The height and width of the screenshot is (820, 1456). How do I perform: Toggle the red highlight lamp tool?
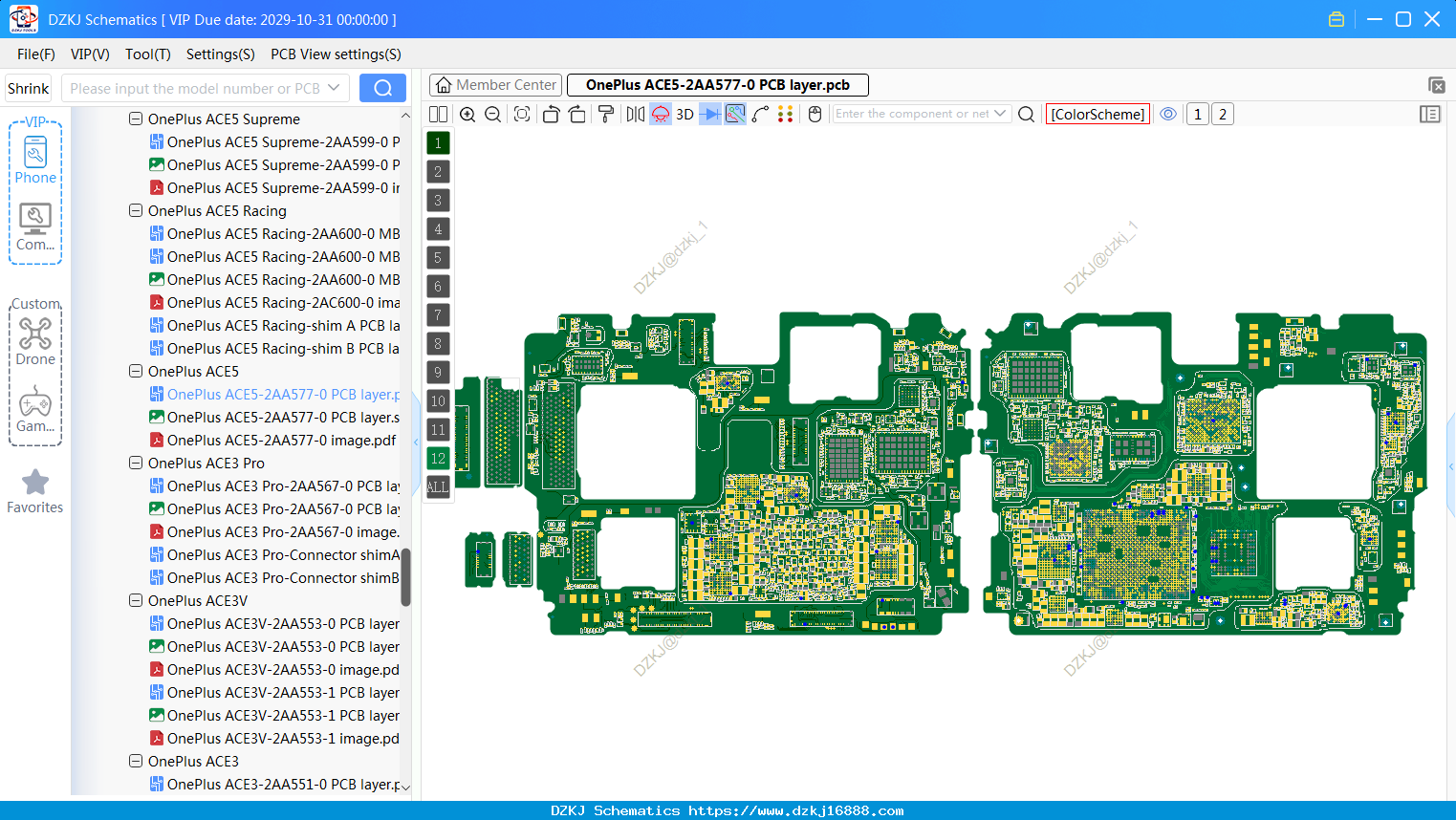click(661, 114)
